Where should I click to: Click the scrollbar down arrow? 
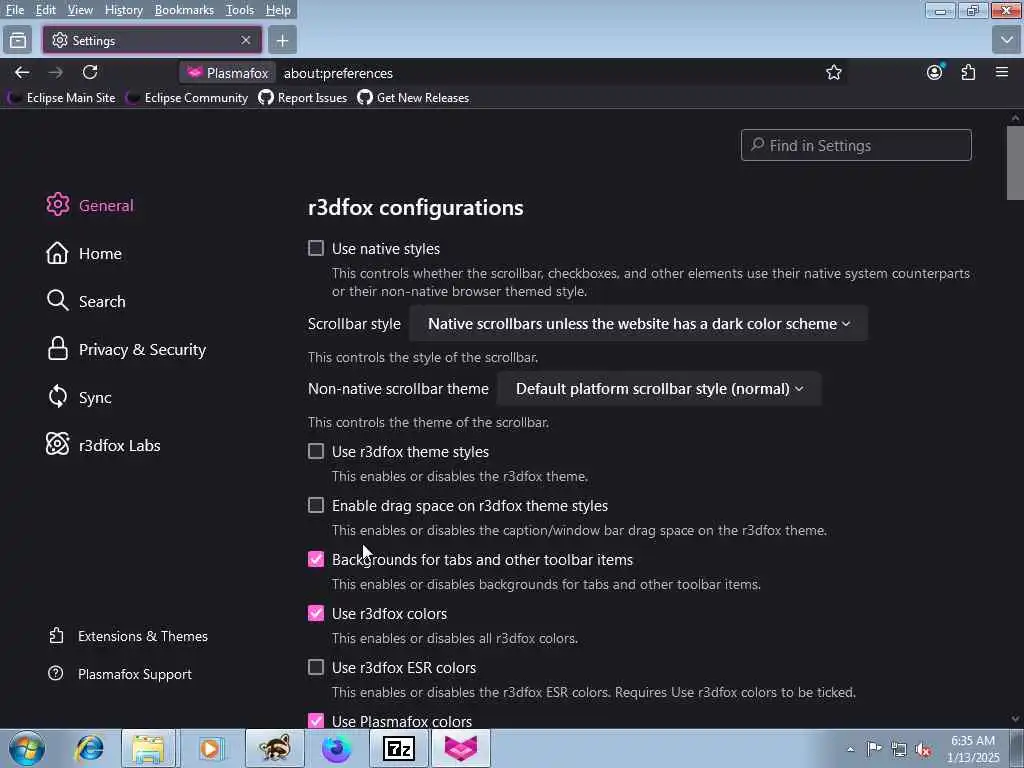[x=1015, y=719]
